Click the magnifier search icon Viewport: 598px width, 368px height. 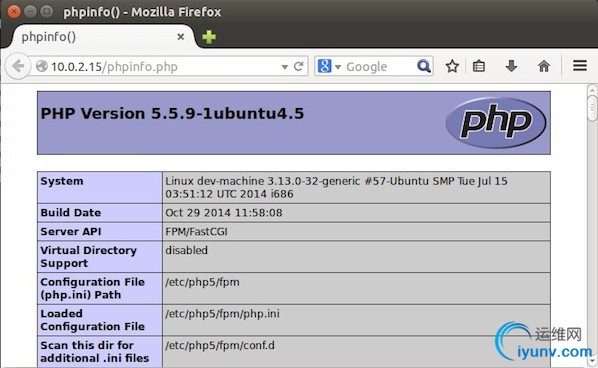(x=424, y=66)
